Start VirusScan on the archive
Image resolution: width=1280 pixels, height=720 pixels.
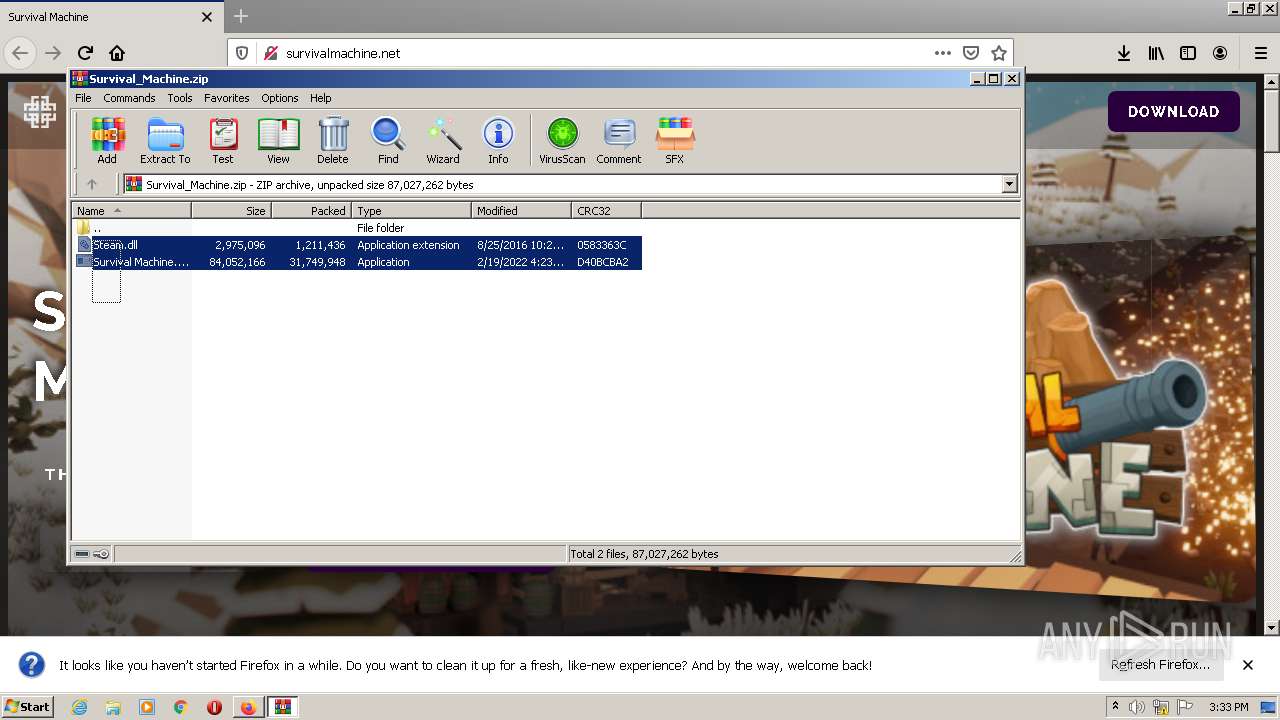point(562,140)
